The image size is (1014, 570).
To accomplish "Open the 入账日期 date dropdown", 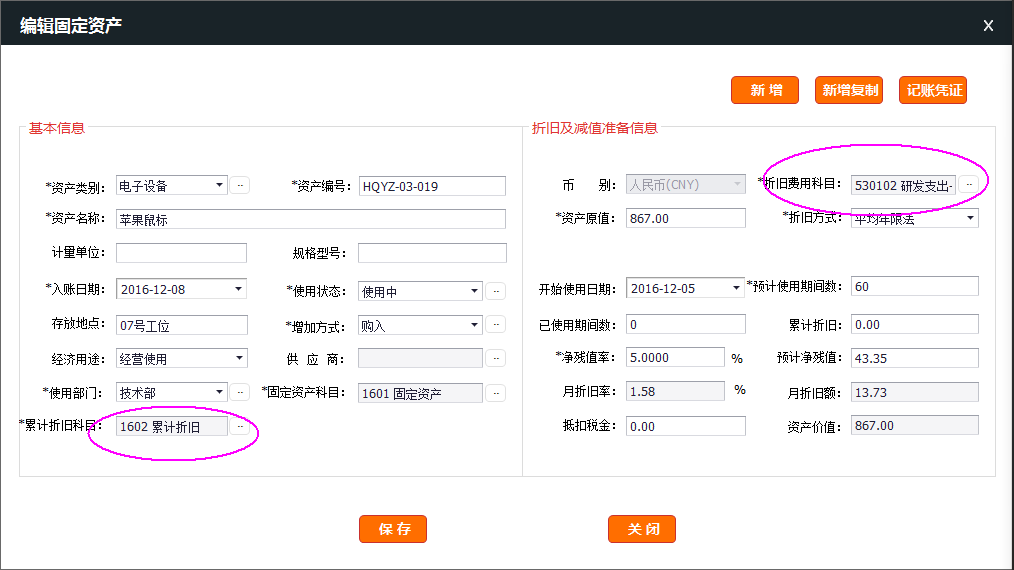I will 239,290.
